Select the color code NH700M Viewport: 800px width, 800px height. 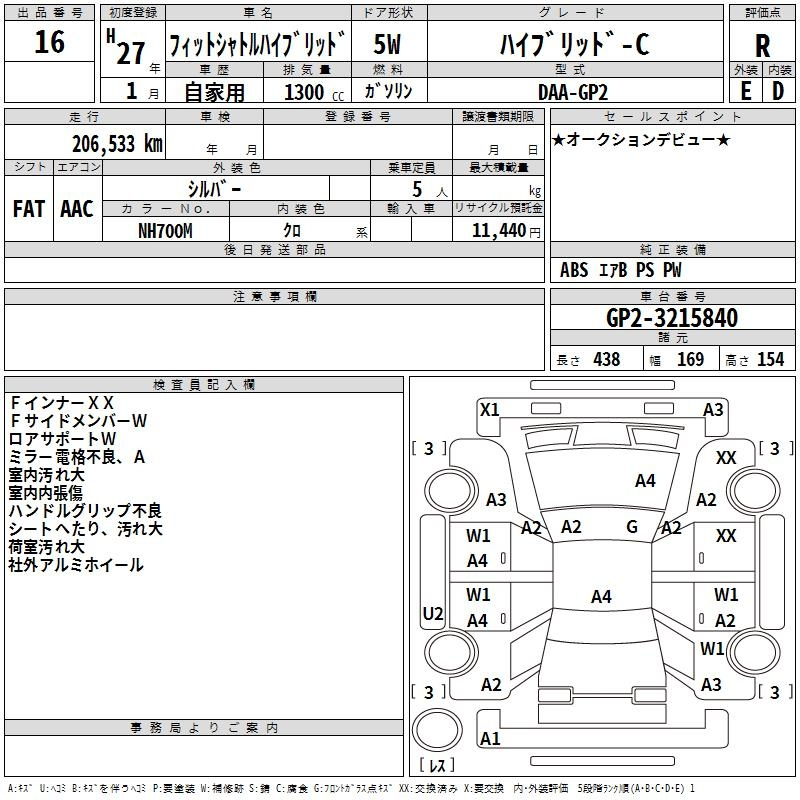pyautogui.click(x=165, y=230)
